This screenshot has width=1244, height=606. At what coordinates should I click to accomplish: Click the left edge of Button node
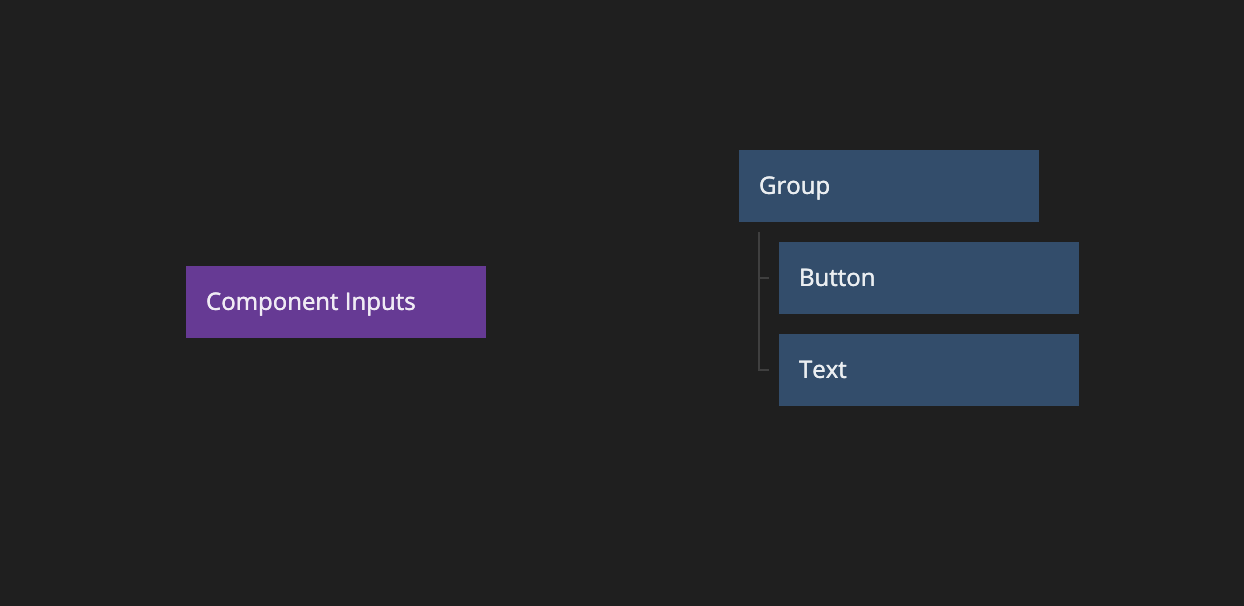point(782,278)
